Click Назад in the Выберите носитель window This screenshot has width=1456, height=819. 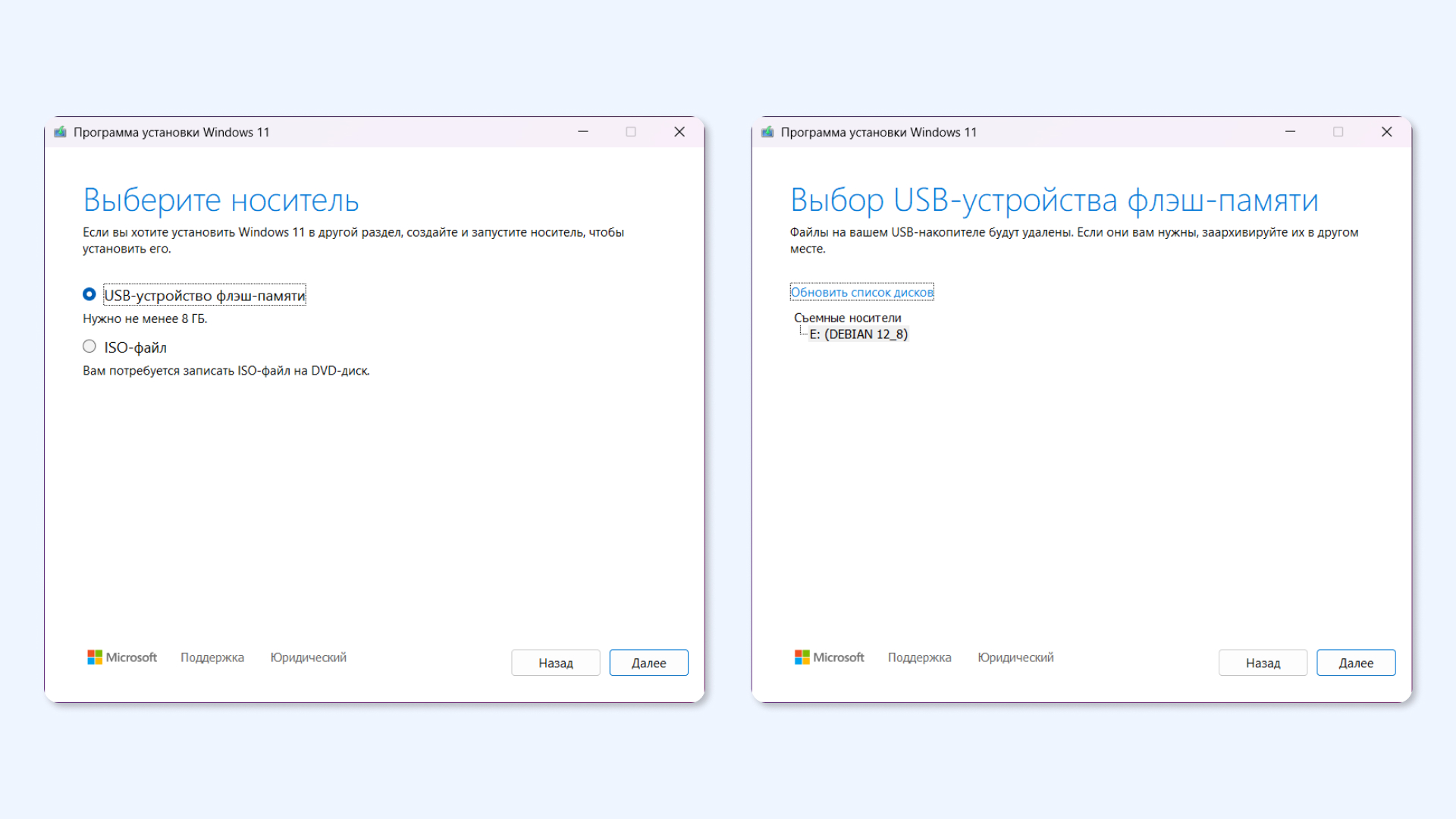tap(556, 663)
